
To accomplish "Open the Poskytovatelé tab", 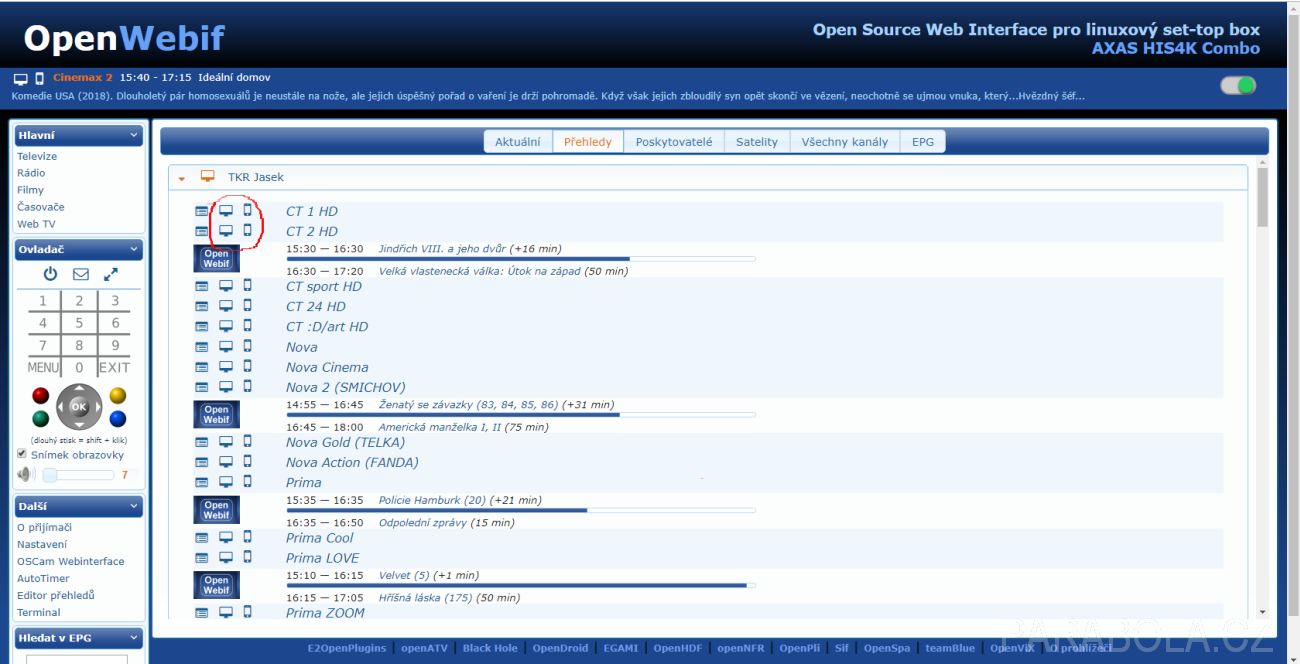I will point(674,142).
